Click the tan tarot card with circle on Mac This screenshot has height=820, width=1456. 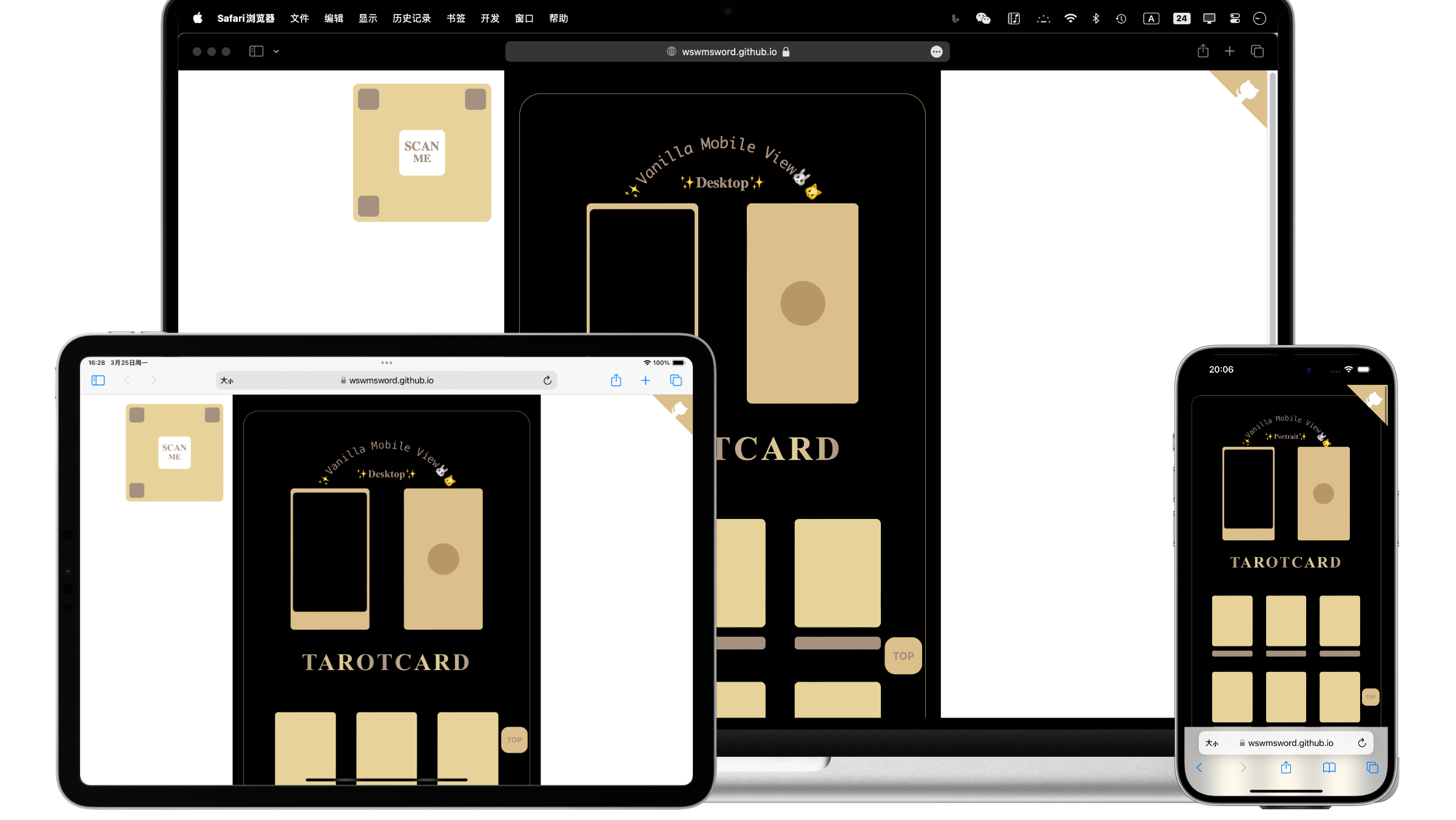[802, 303]
